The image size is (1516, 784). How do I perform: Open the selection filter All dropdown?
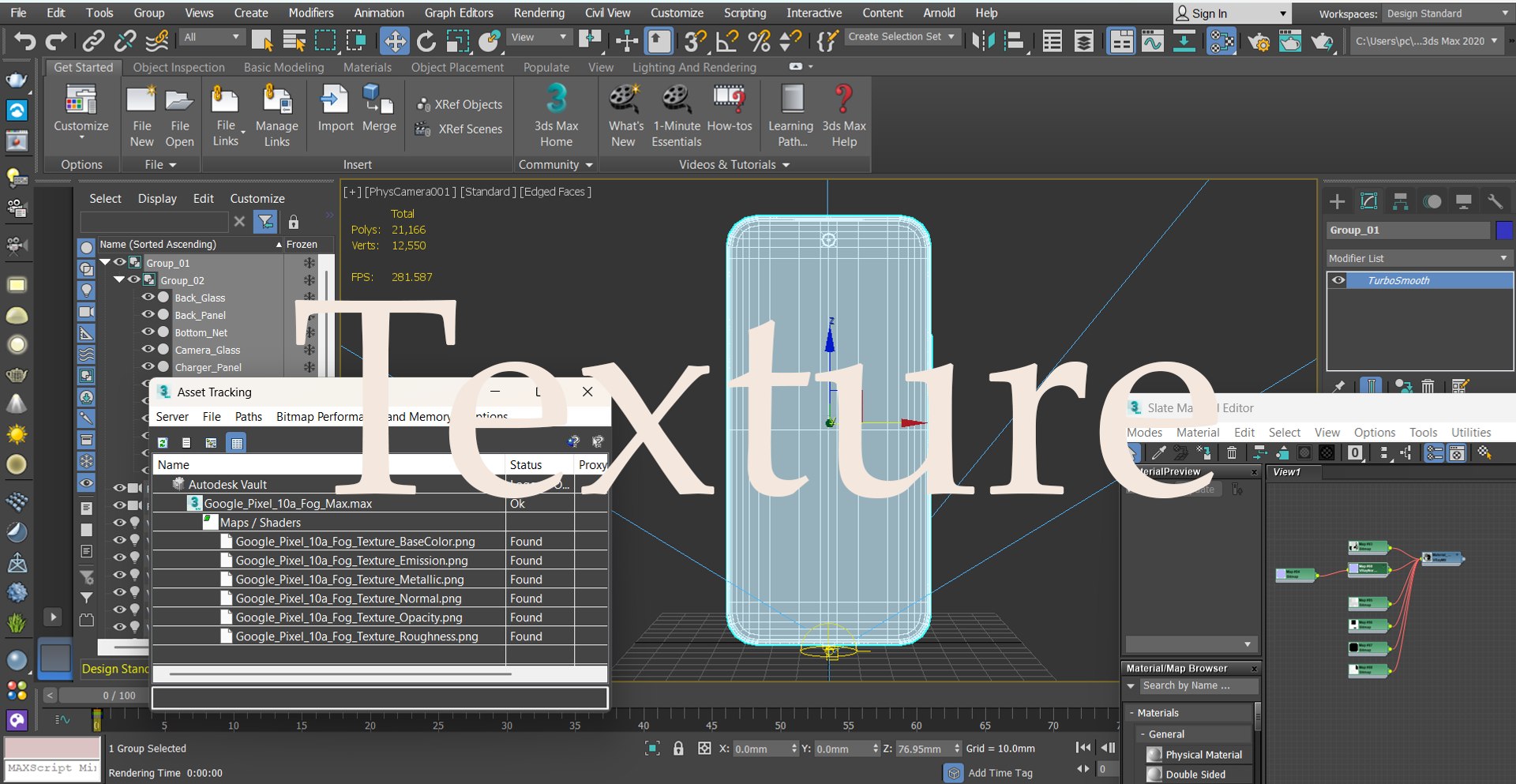[x=212, y=37]
